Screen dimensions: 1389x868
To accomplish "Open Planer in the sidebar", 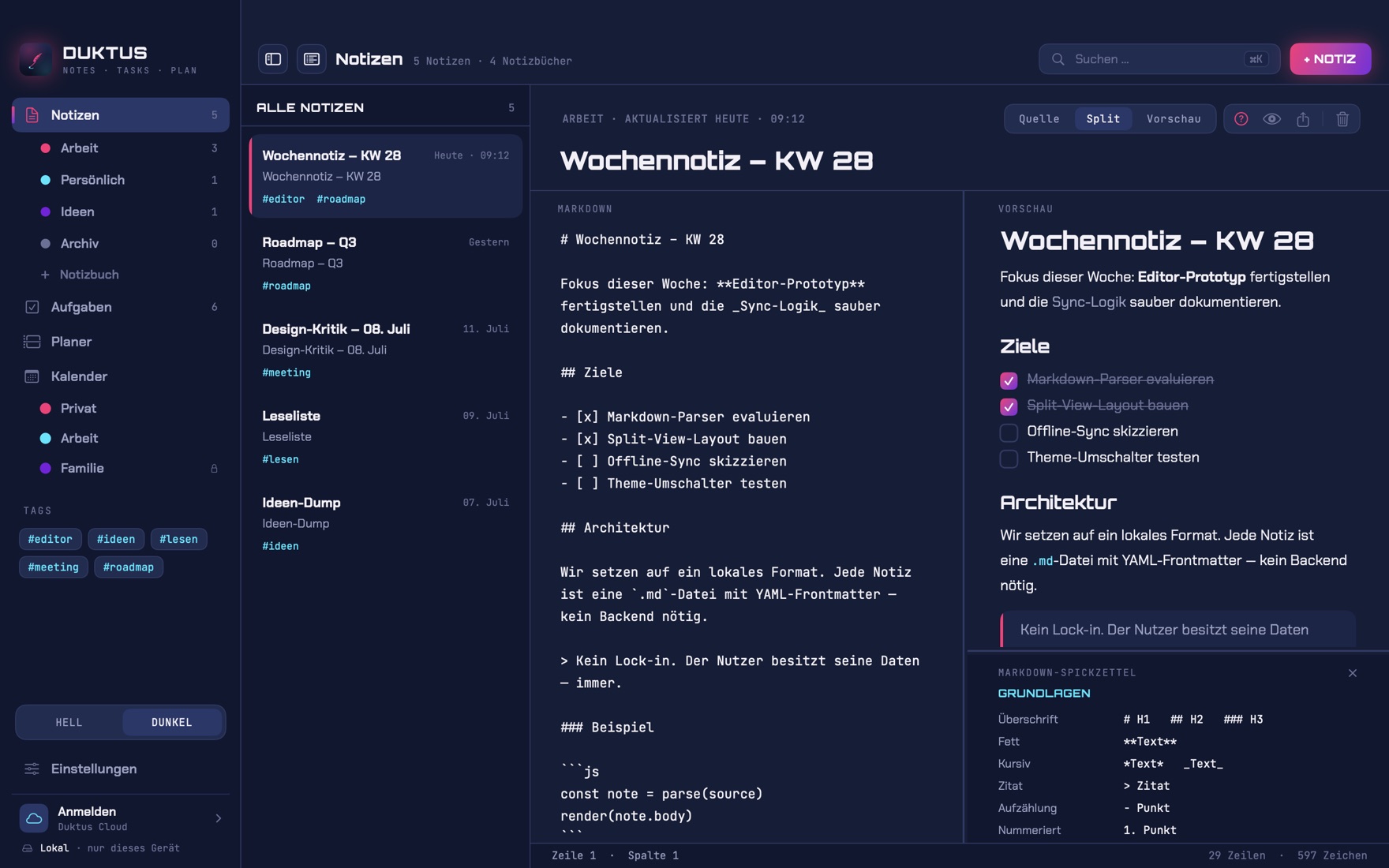I will (x=121, y=342).
